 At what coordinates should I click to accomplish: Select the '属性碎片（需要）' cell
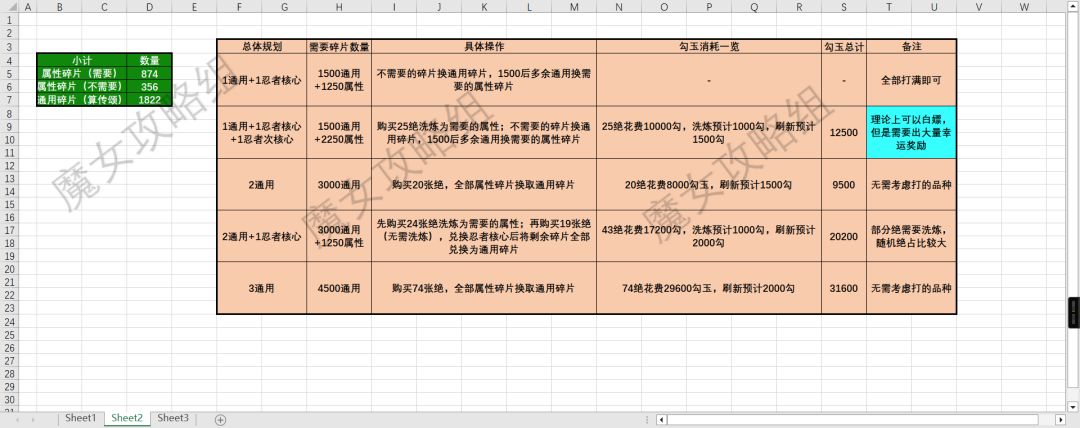coord(82,74)
